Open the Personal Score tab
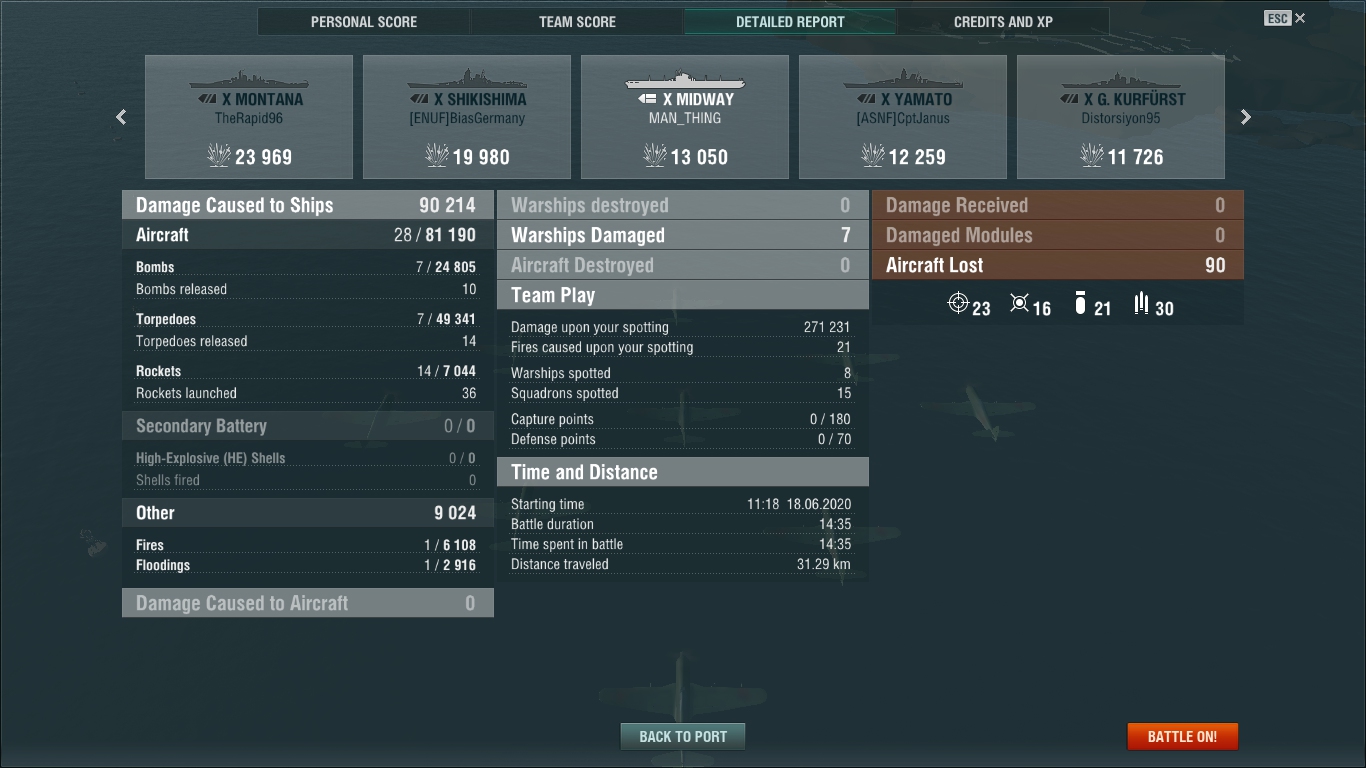 (364, 22)
